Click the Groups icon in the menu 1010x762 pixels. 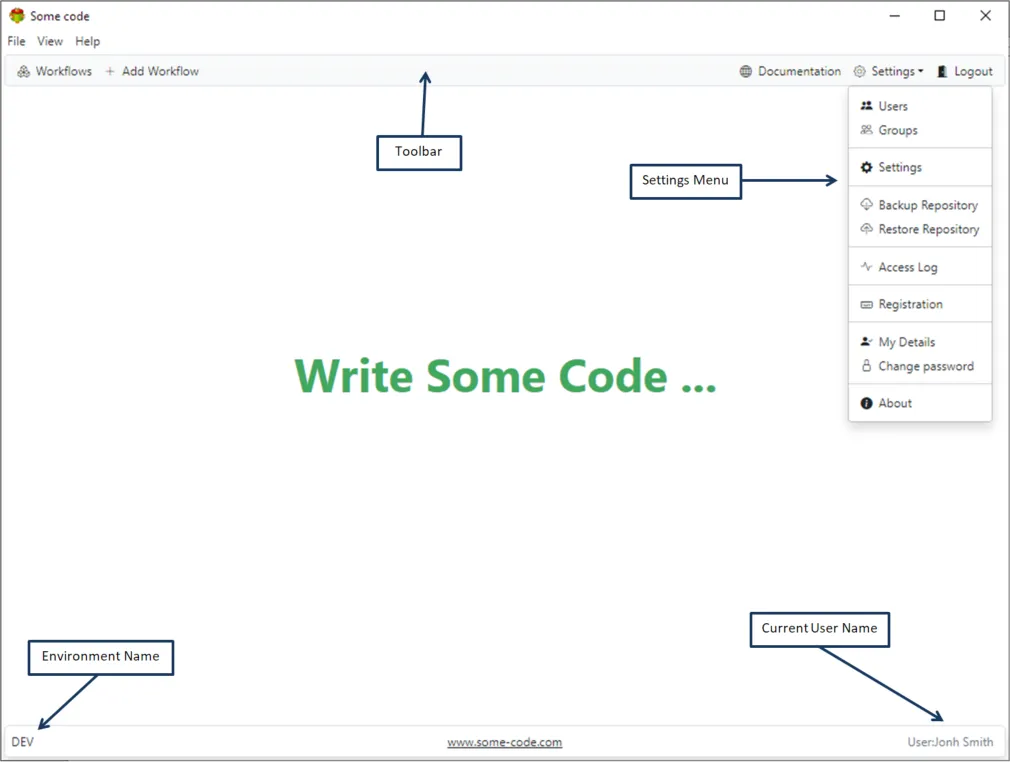pyautogui.click(x=866, y=130)
